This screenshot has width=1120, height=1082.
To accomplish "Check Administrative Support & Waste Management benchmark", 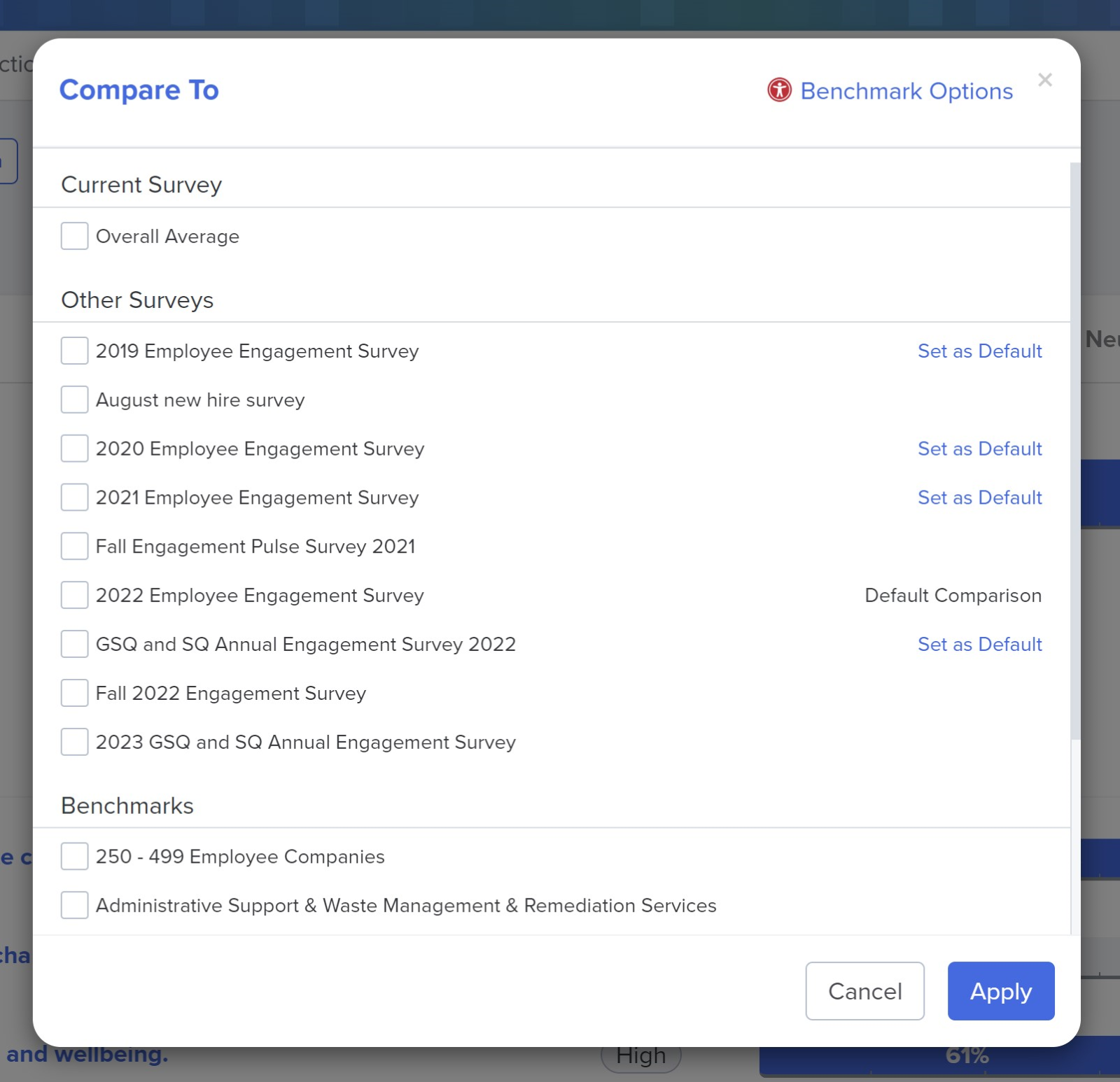I will (x=74, y=905).
